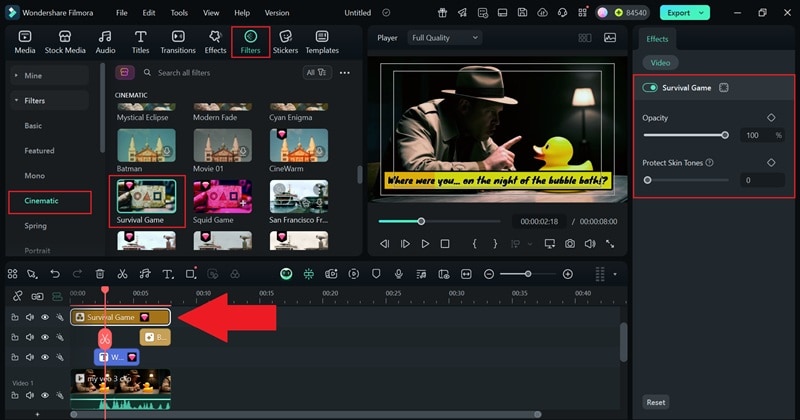Click the delete trash icon in timeline toolbar

[100, 274]
